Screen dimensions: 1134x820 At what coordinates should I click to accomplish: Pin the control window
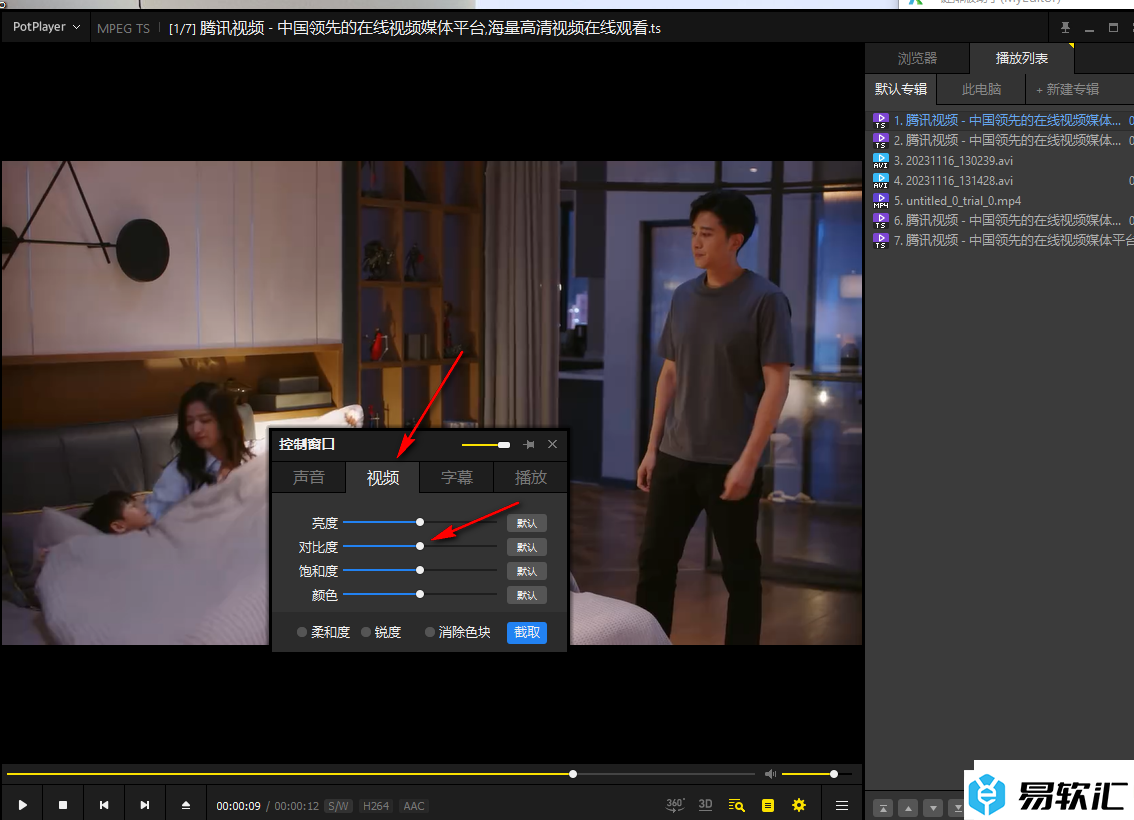coord(529,445)
